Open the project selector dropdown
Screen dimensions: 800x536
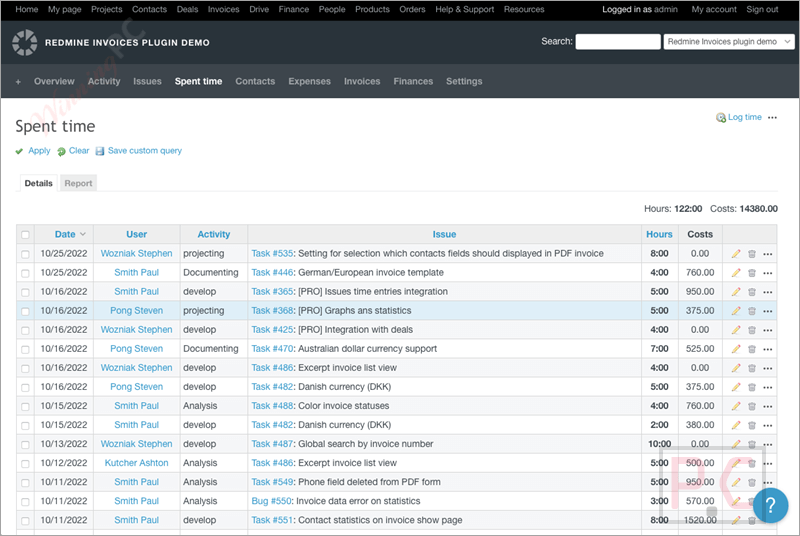click(x=729, y=42)
